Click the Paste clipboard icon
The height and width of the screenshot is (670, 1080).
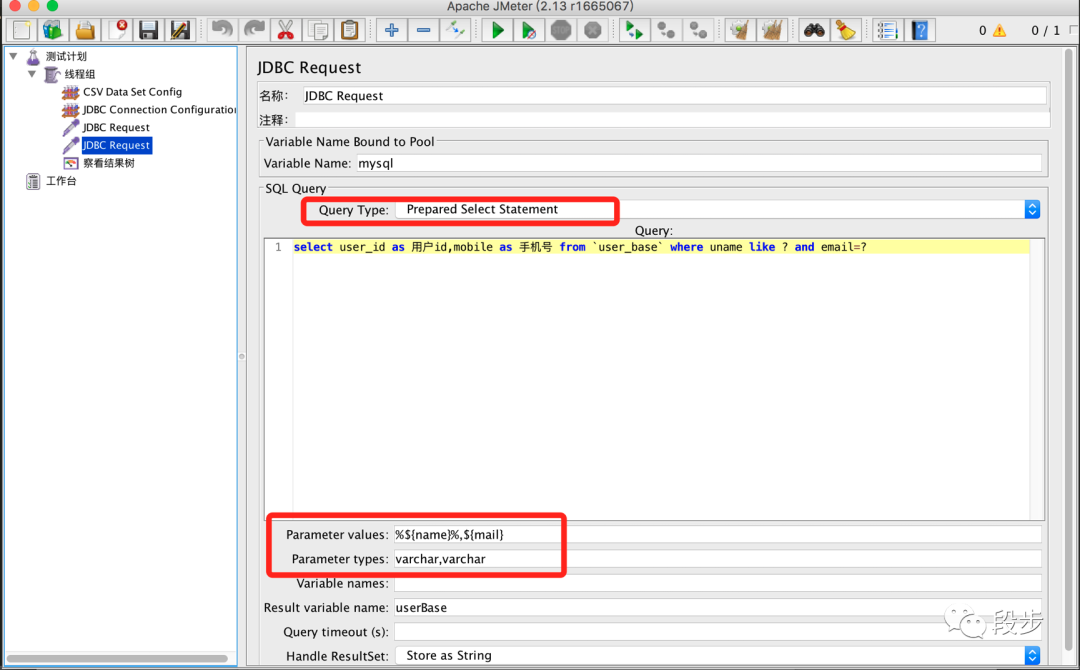pos(350,30)
